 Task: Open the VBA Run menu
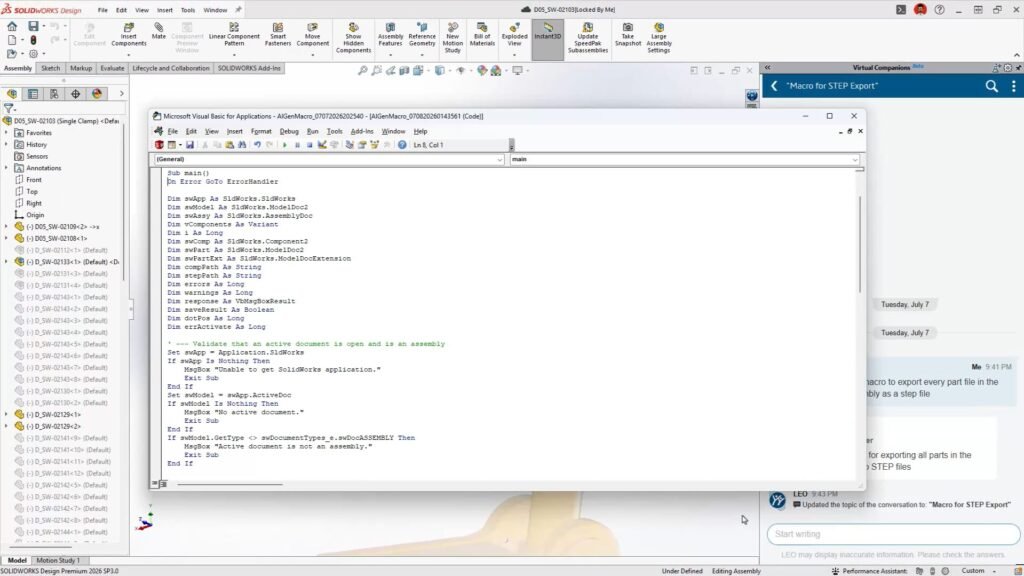pyautogui.click(x=313, y=131)
